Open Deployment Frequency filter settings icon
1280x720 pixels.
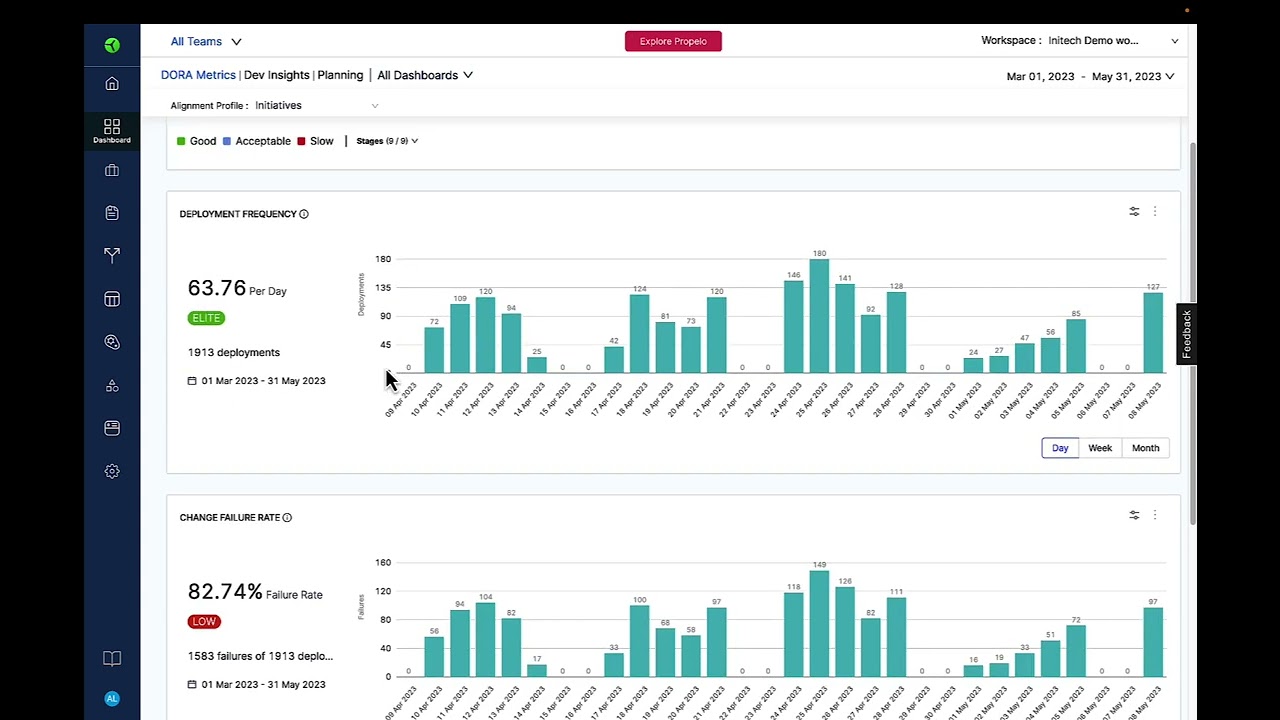click(1134, 212)
